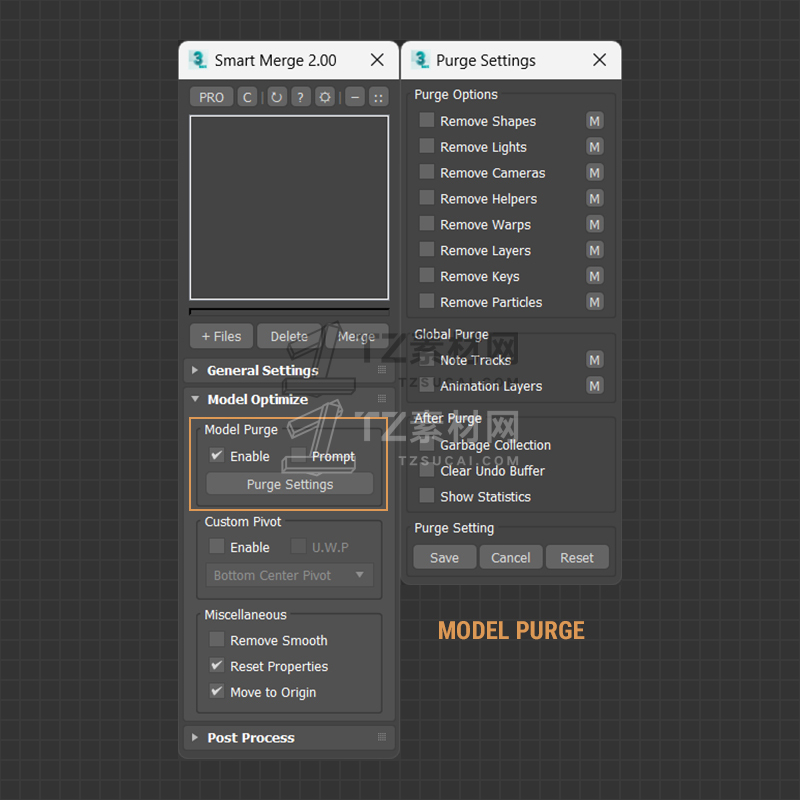This screenshot has height=800, width=800.
Task: Uncheck Reset Properties option
Action: 217,665
